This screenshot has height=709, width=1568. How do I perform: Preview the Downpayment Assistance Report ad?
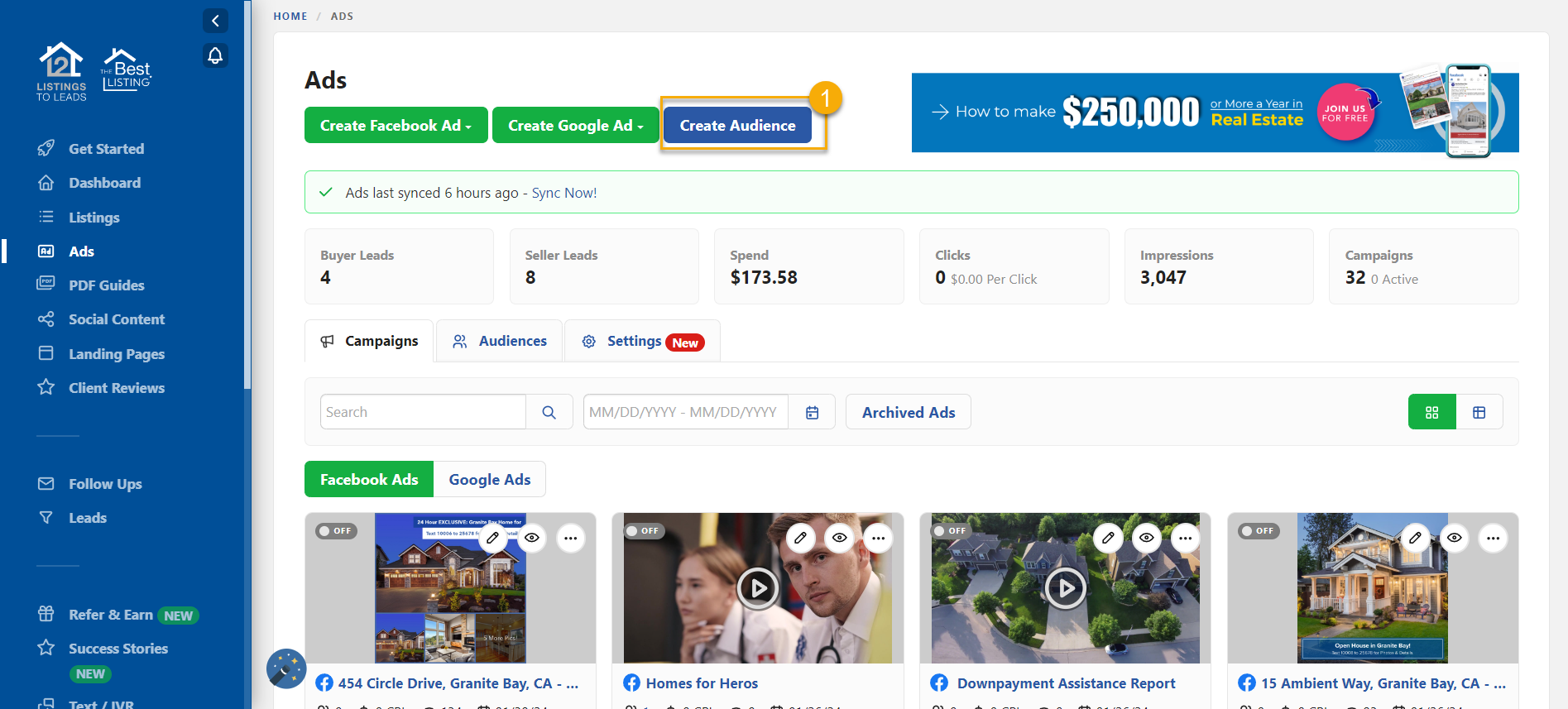tap(1146, 538)
